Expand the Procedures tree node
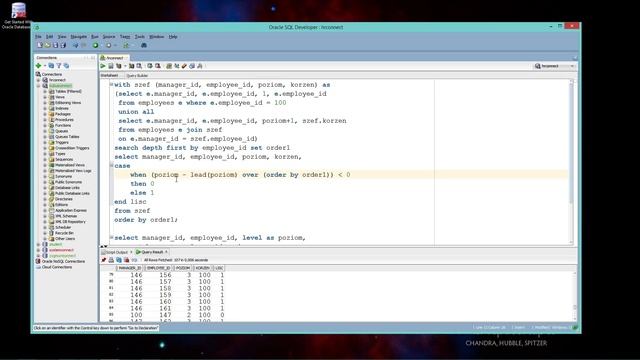This screenshot has height=360, width=640. [45, 120]
